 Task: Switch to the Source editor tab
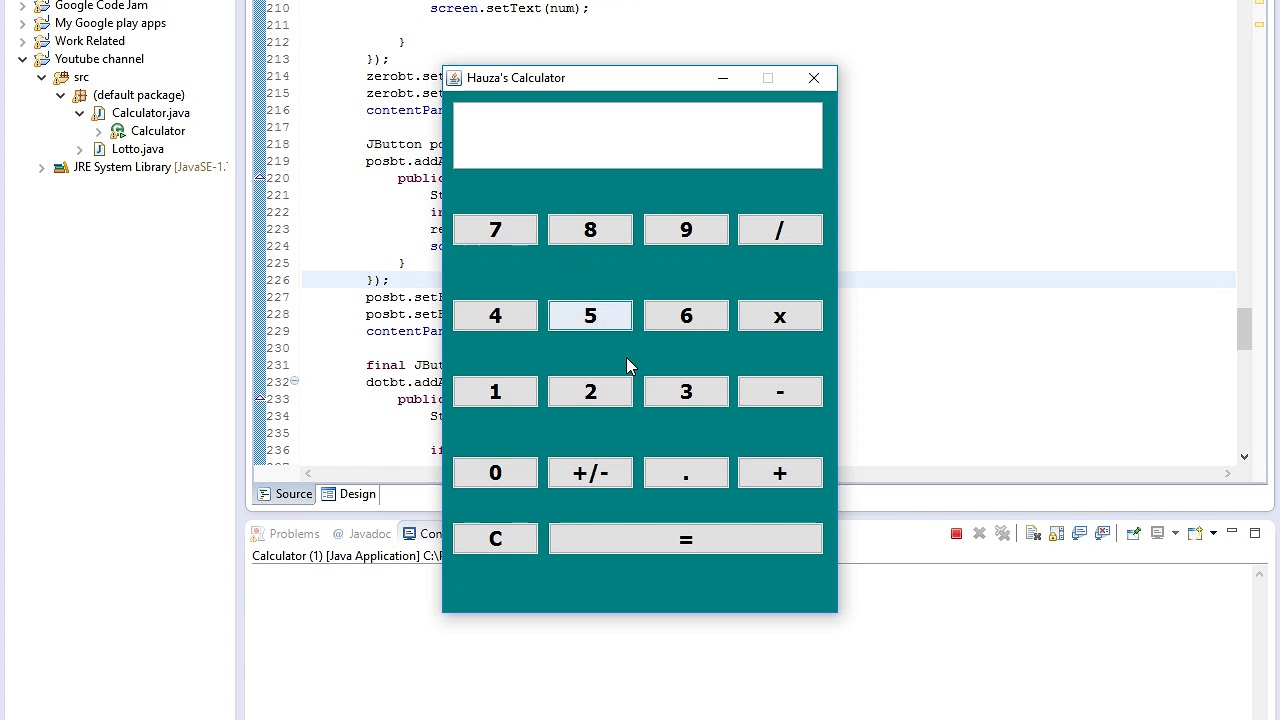[285, 494]
